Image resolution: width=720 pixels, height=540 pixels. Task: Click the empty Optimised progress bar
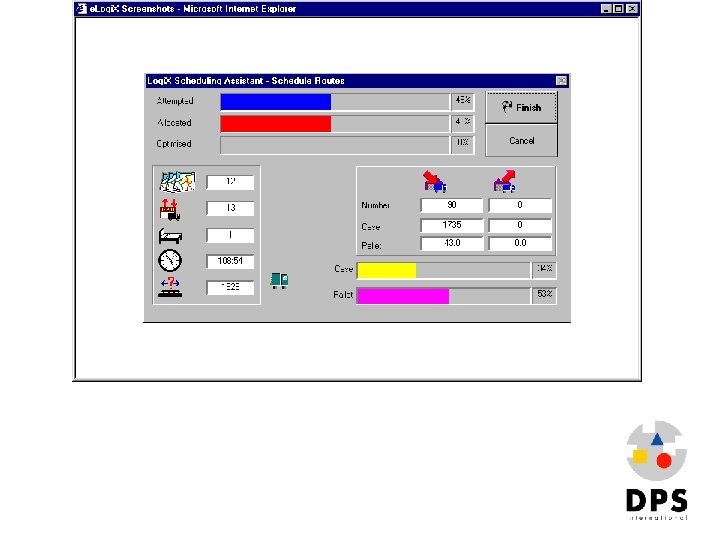(335, 145)
